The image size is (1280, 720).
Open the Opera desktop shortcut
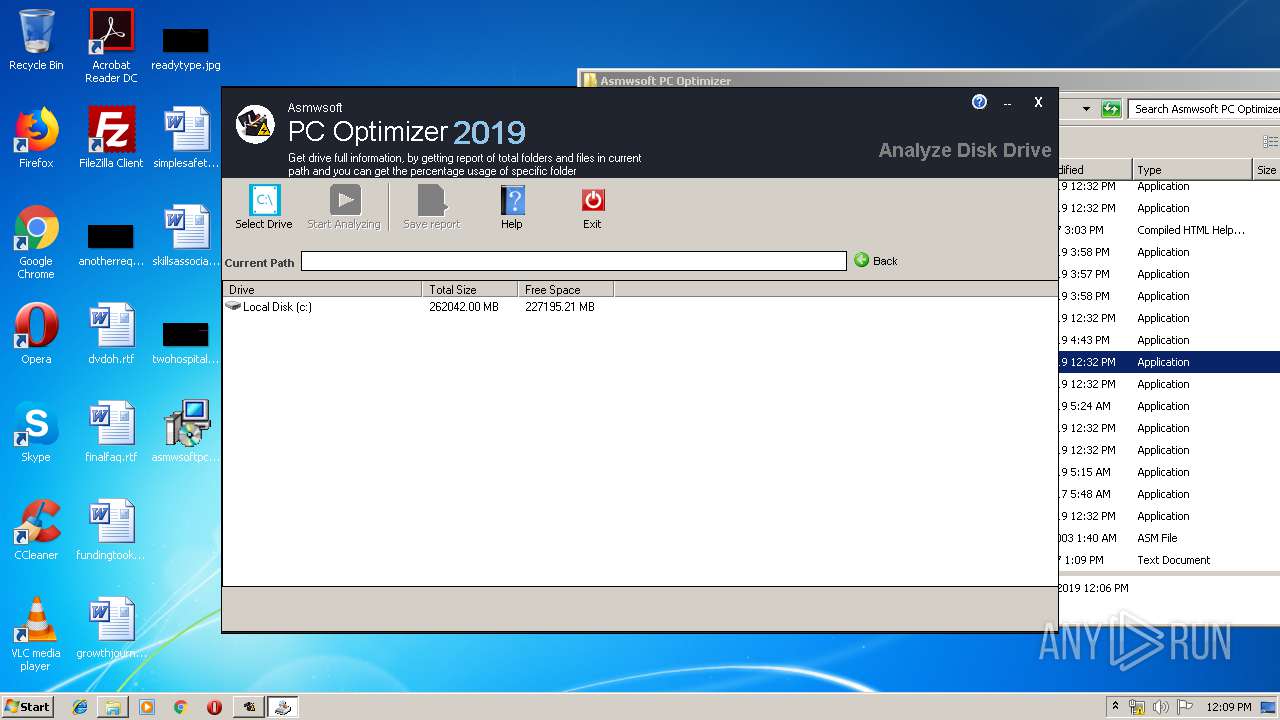pos(36,334)
